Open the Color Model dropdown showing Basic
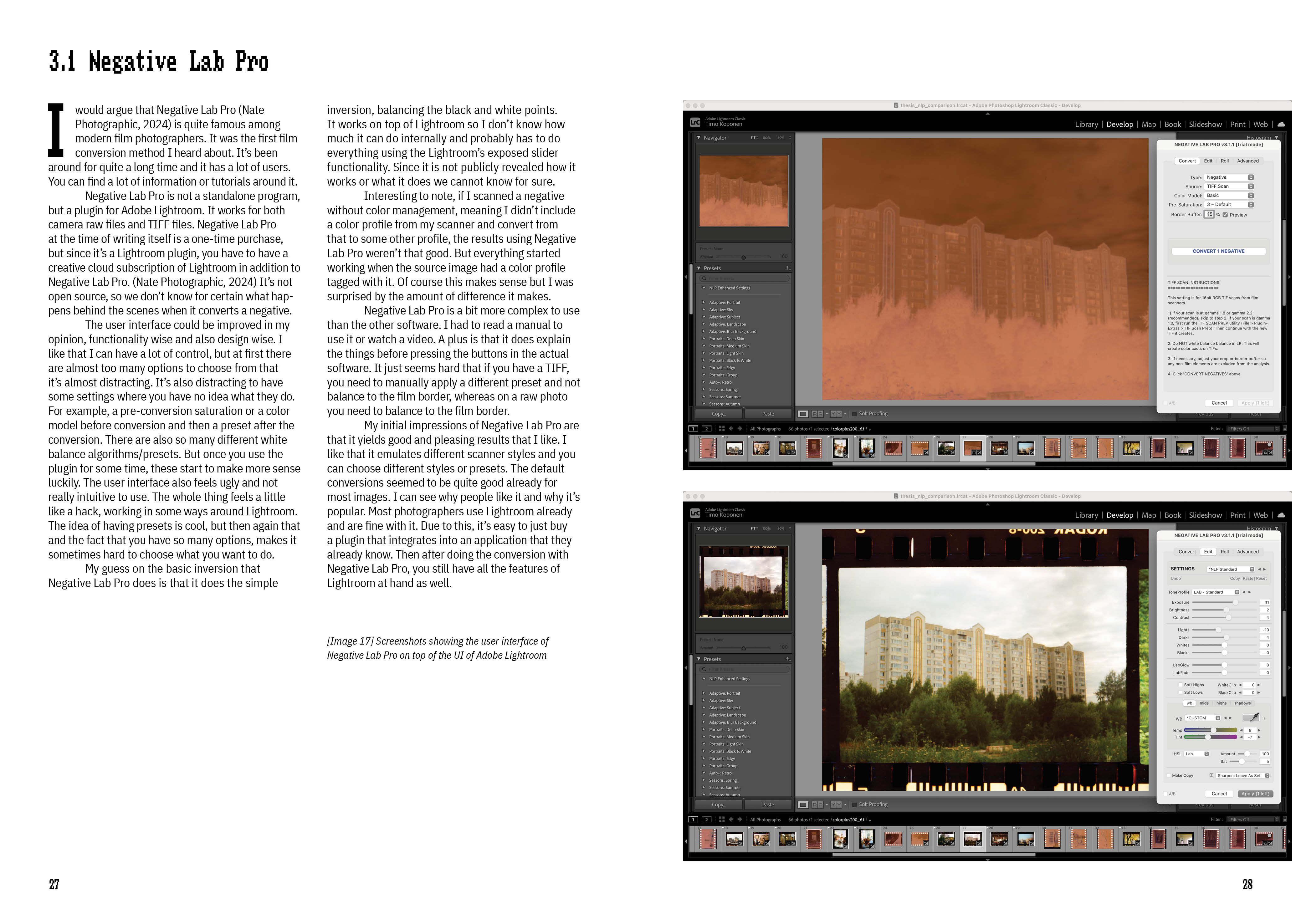The image size is (1301, 924). coord(1229,195)
